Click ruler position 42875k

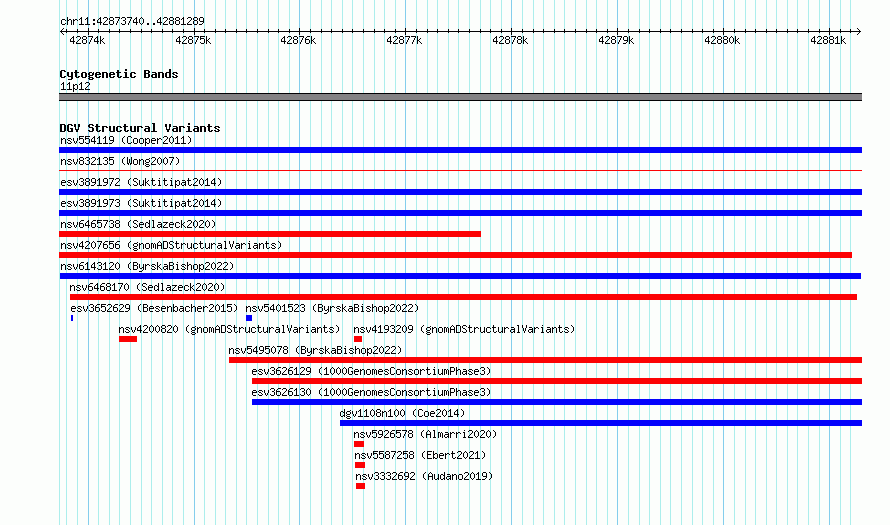coord(193,40)
